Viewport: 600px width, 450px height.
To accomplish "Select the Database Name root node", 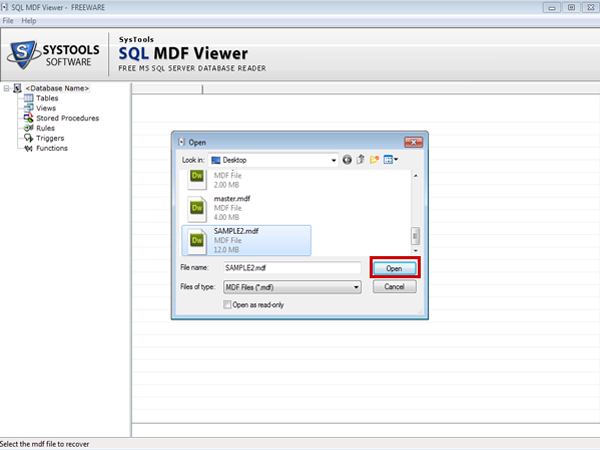I will [57, 88].
